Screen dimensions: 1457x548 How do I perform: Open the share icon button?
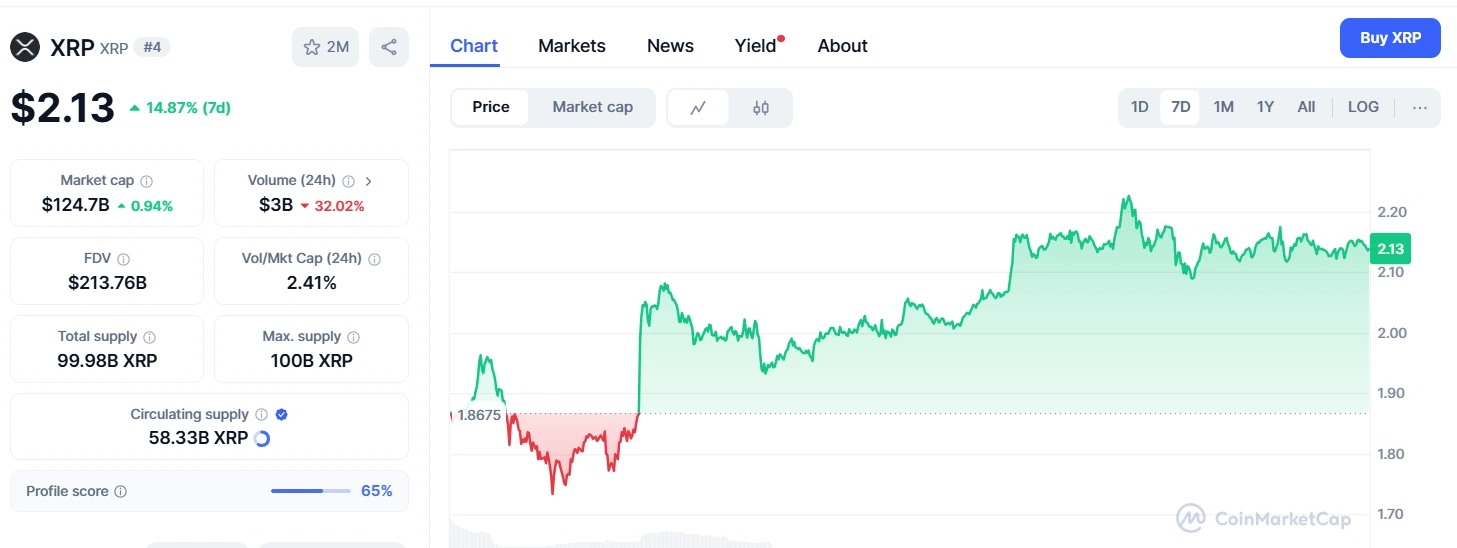point(389,47)
